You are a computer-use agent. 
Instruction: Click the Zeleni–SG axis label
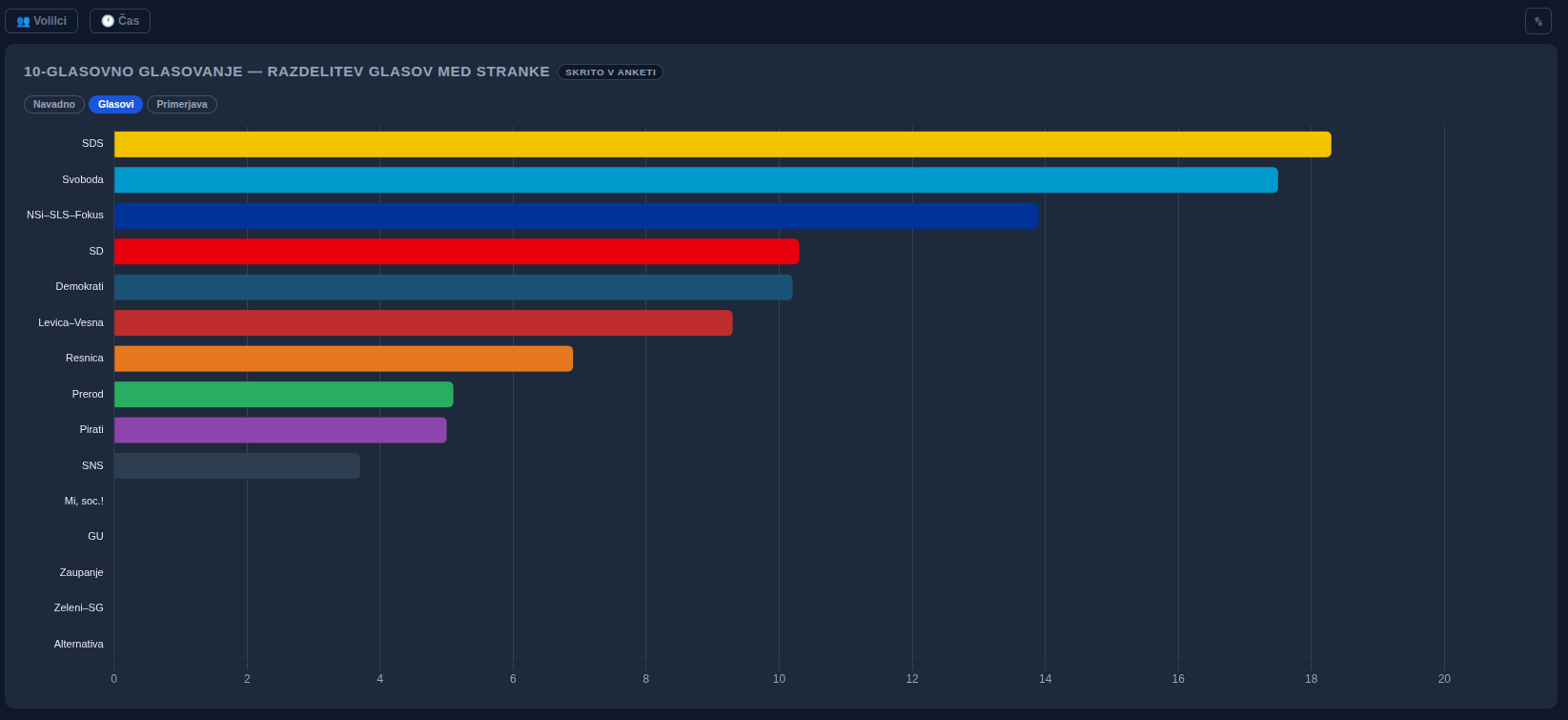pos(79,608)
